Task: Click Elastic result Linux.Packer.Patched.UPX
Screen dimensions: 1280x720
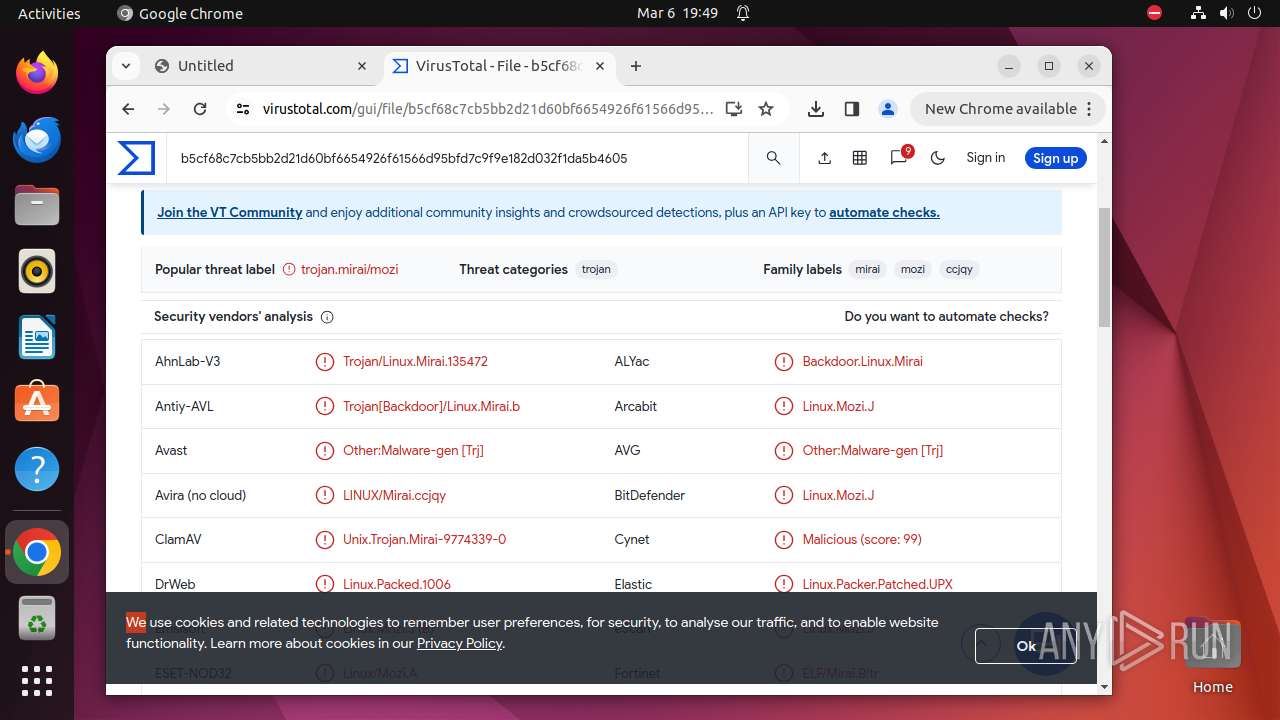Action: [x=877, y=584]
